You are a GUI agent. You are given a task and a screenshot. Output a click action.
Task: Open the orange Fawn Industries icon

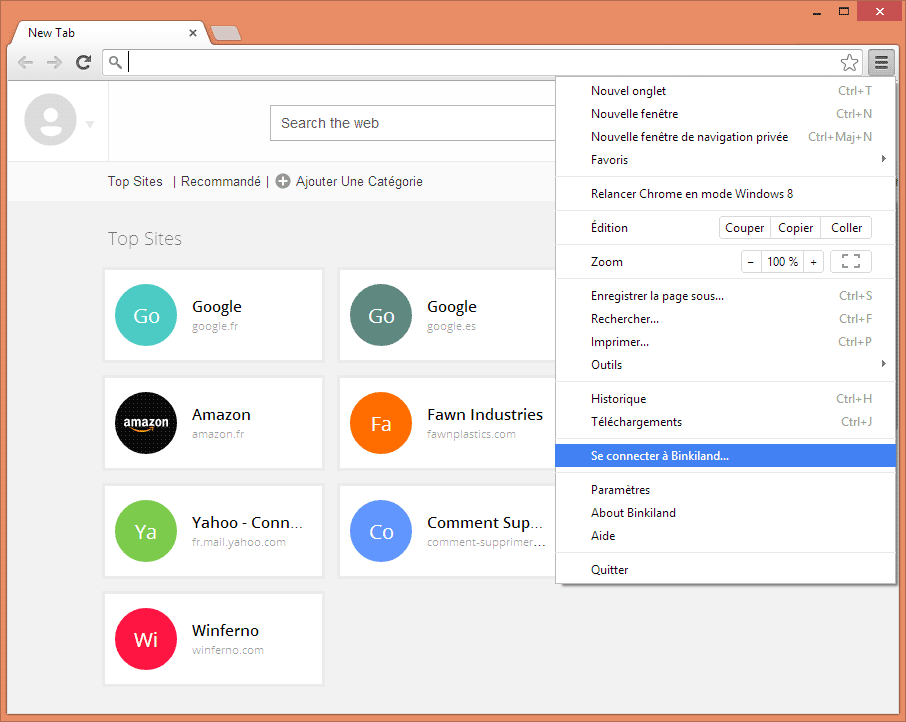pyautogui.click(x=381, y=423)
